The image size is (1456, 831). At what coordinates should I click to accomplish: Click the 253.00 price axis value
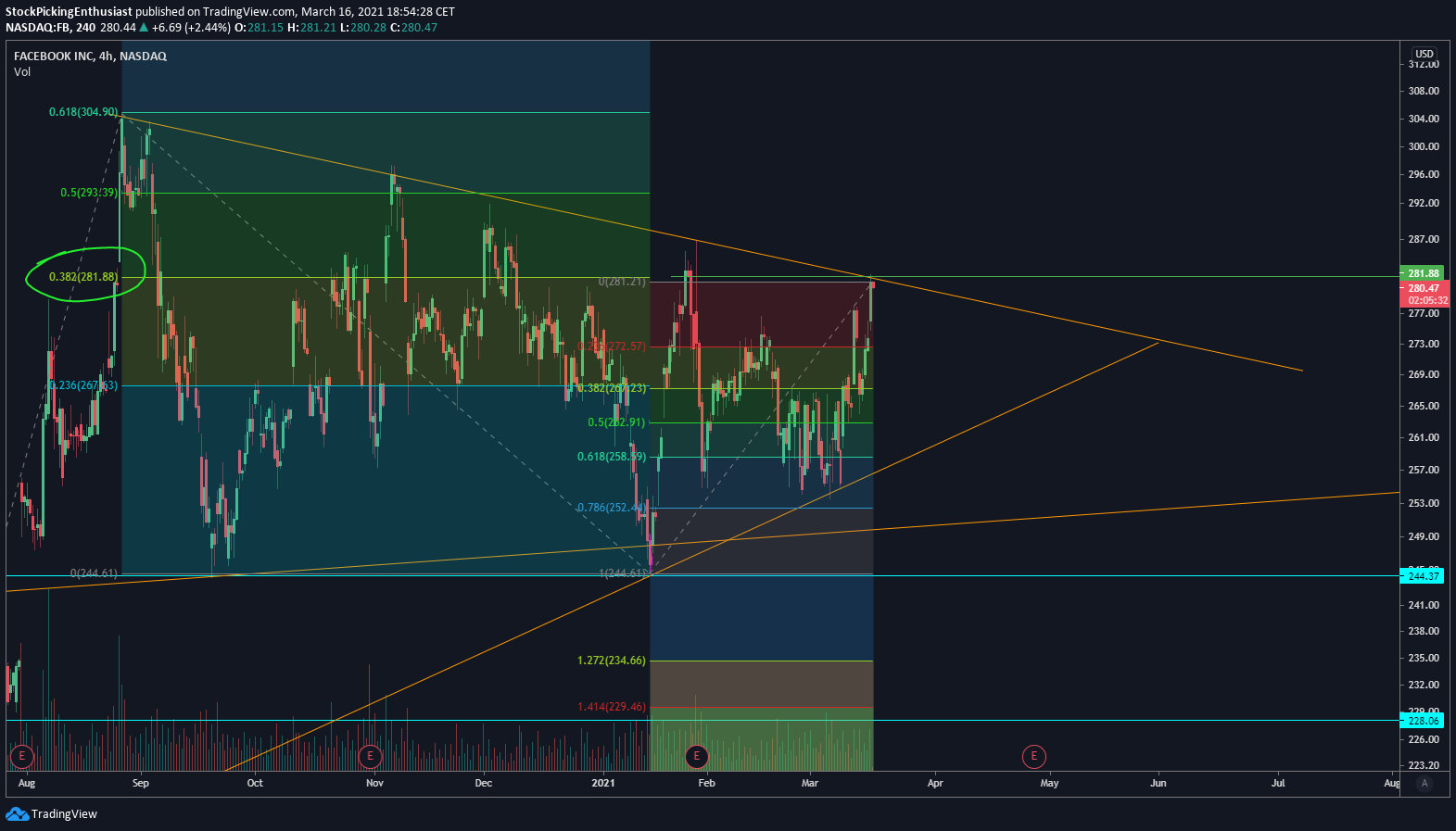click(1424, 503)
